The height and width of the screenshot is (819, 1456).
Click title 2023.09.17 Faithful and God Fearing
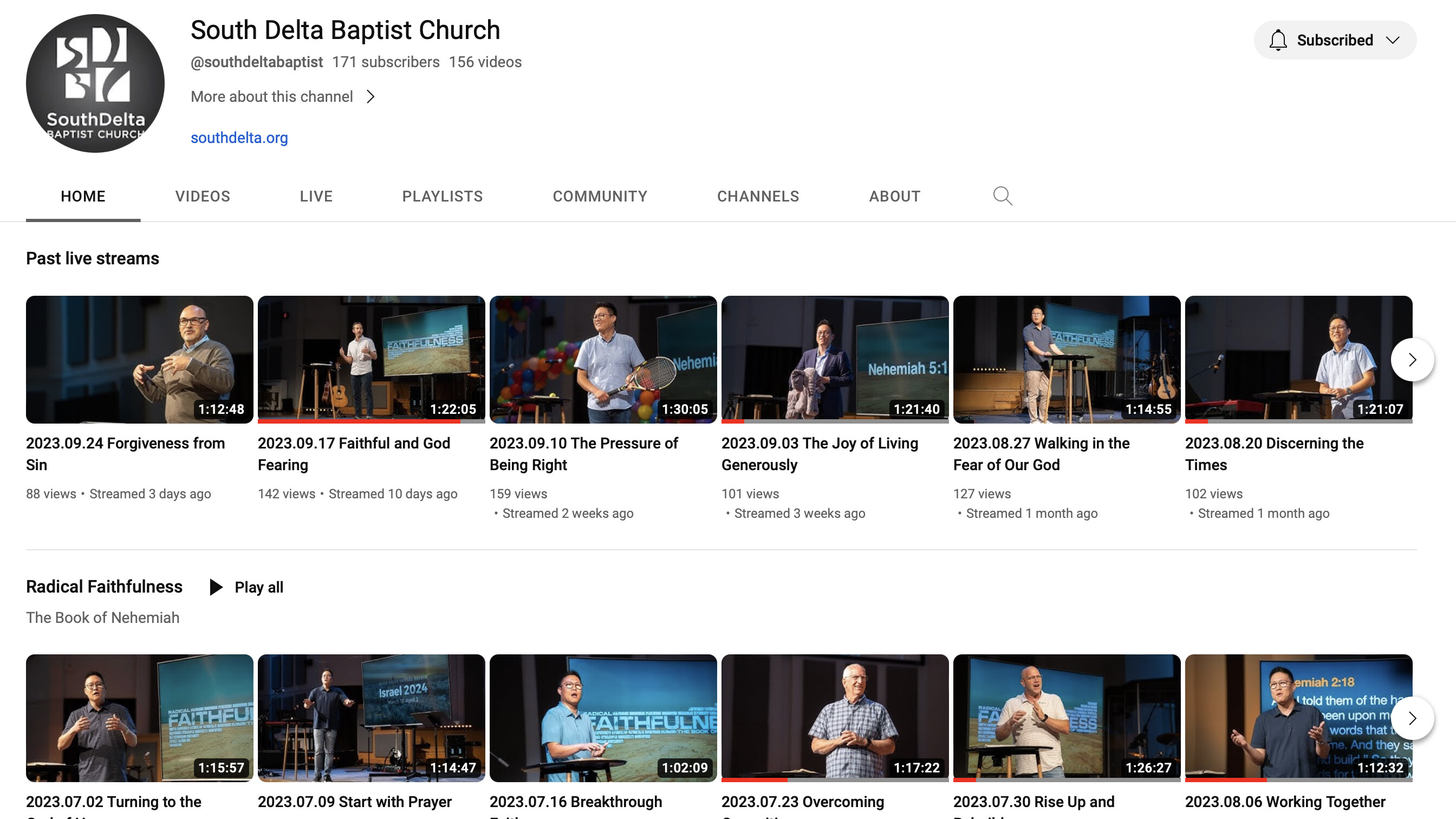[354, 454]
